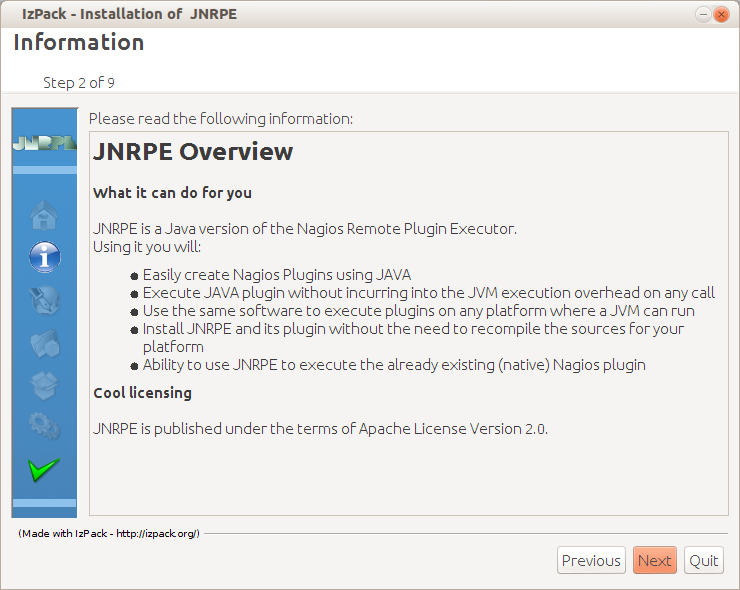740x590 pixels.
Task: Click the globe and pen license icon
Action: (44, 301)
